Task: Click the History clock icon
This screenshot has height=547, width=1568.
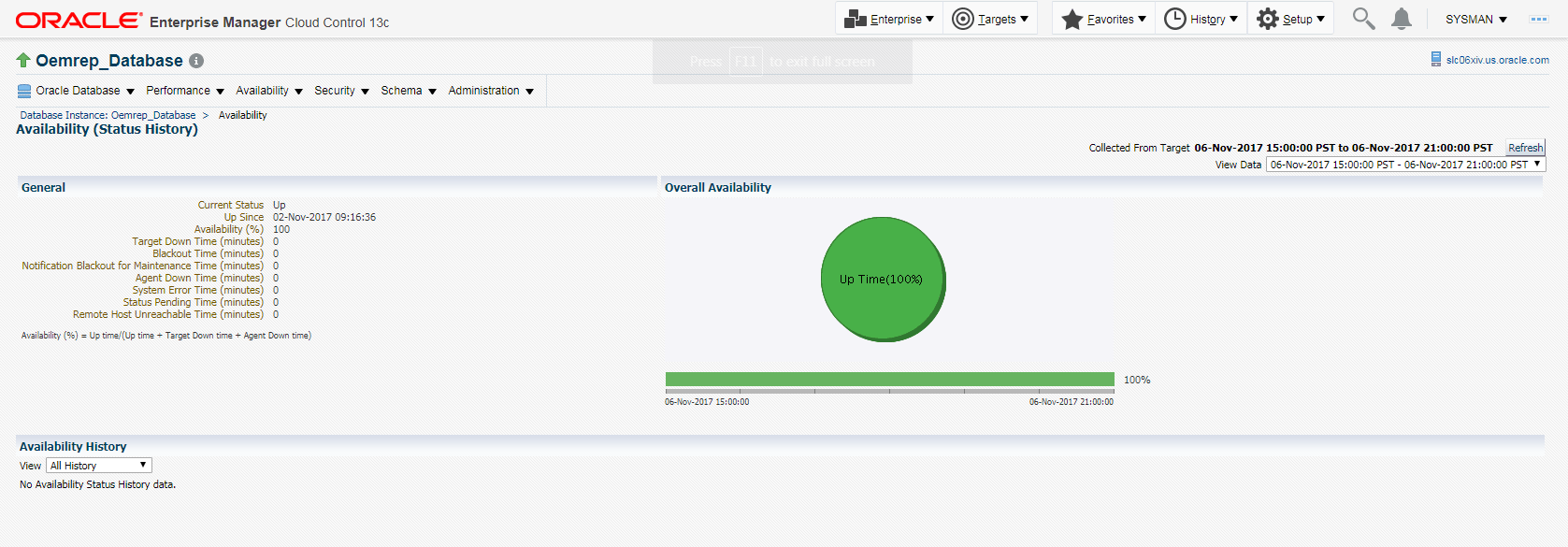Action: click(x=1174, y=19)
